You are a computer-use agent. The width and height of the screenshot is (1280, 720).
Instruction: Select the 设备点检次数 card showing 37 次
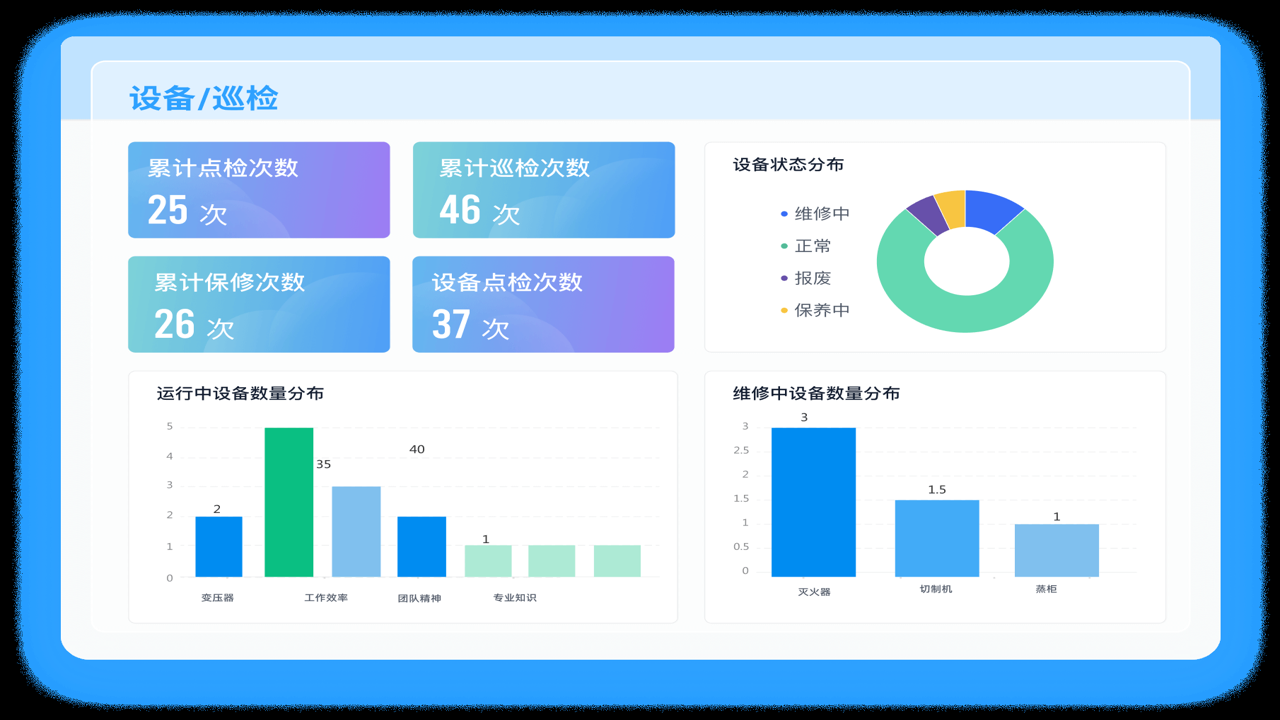pos(544,304)
